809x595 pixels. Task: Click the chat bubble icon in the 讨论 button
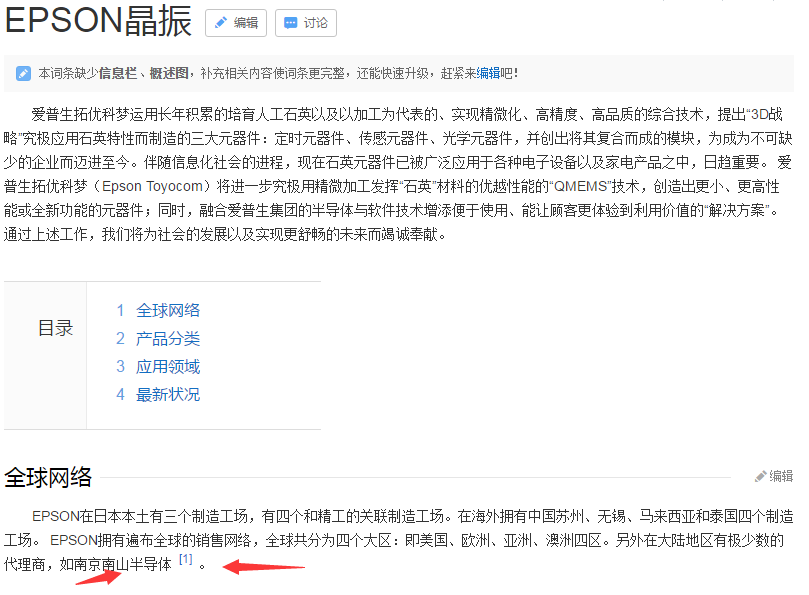tap(290, 23)
